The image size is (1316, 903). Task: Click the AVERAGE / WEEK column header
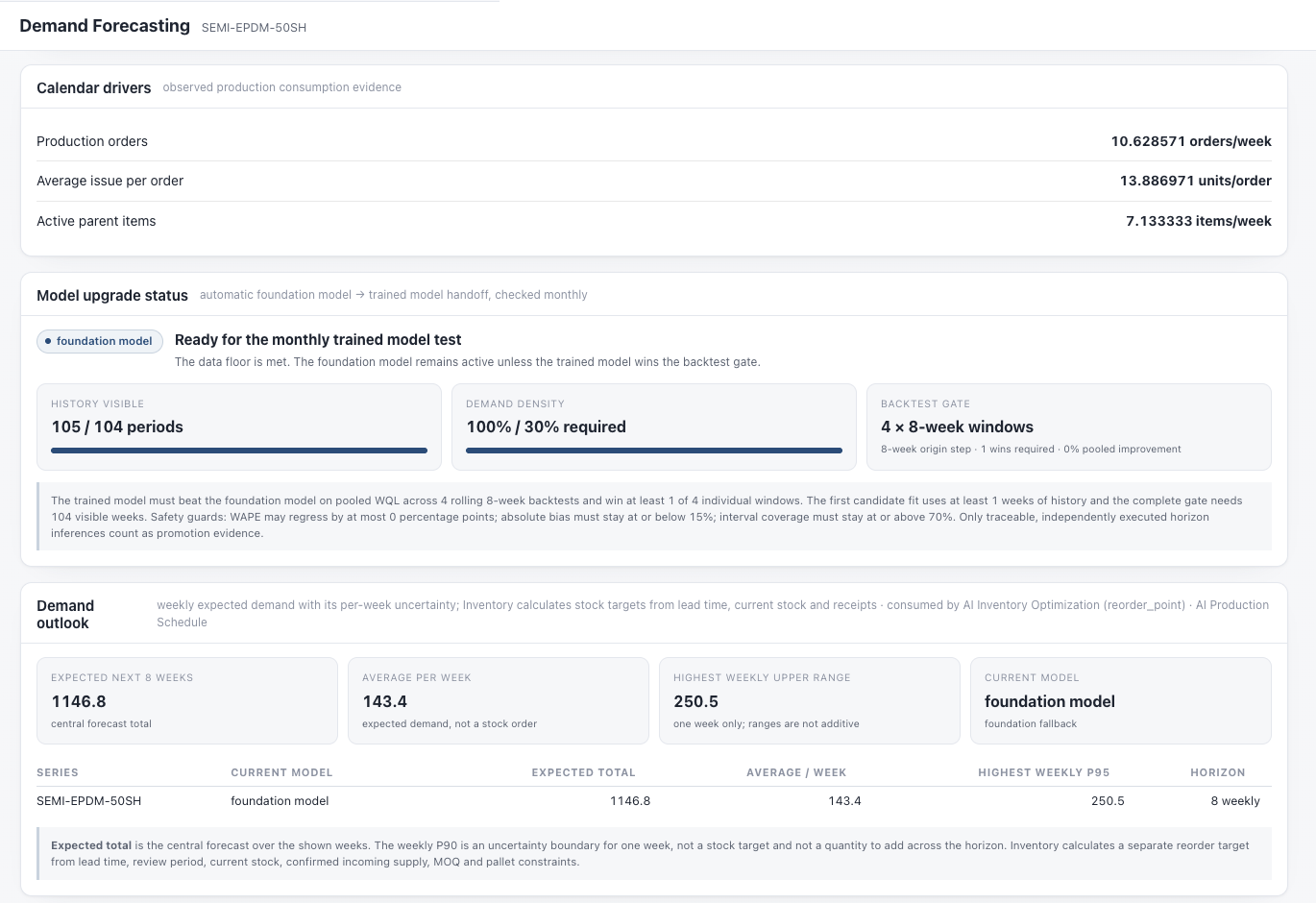[796, 772]
